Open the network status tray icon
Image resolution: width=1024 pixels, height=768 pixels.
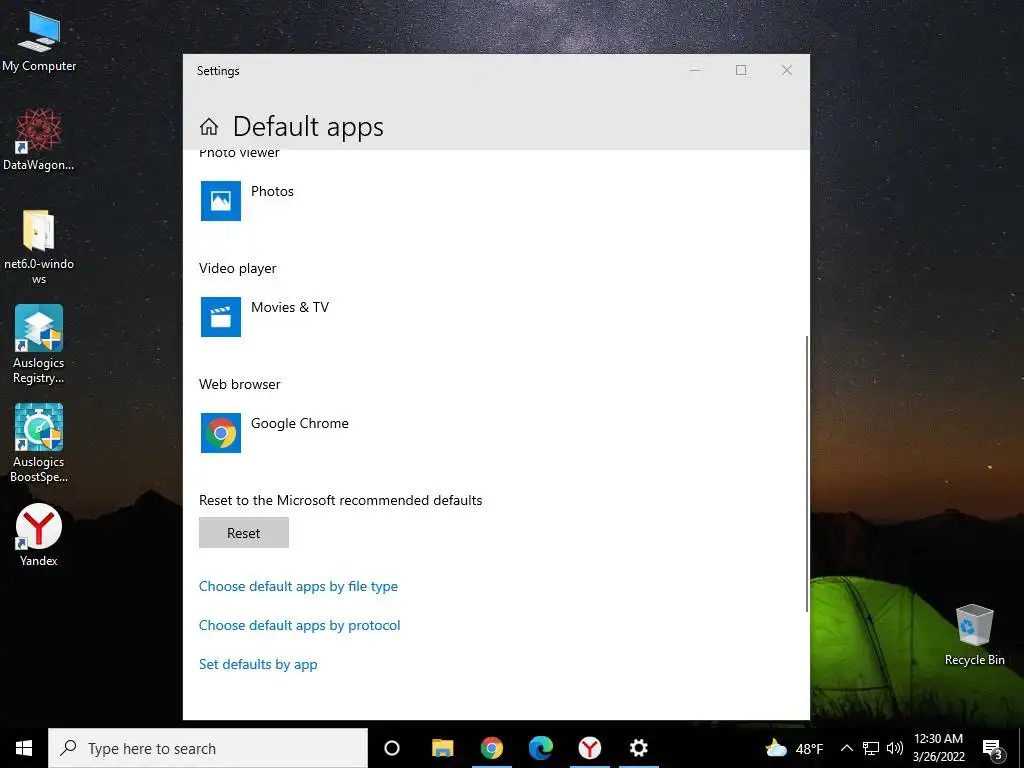point(871,748)
